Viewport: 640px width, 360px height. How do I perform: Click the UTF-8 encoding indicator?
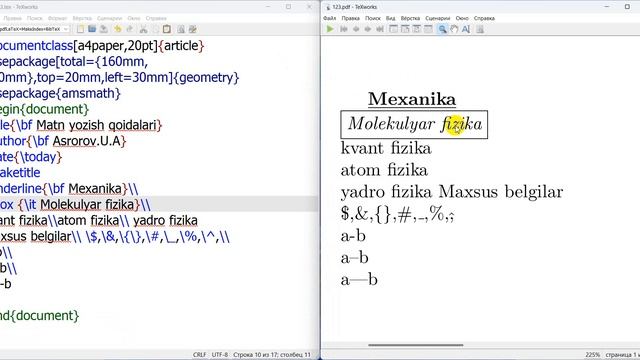click(220, 355)
